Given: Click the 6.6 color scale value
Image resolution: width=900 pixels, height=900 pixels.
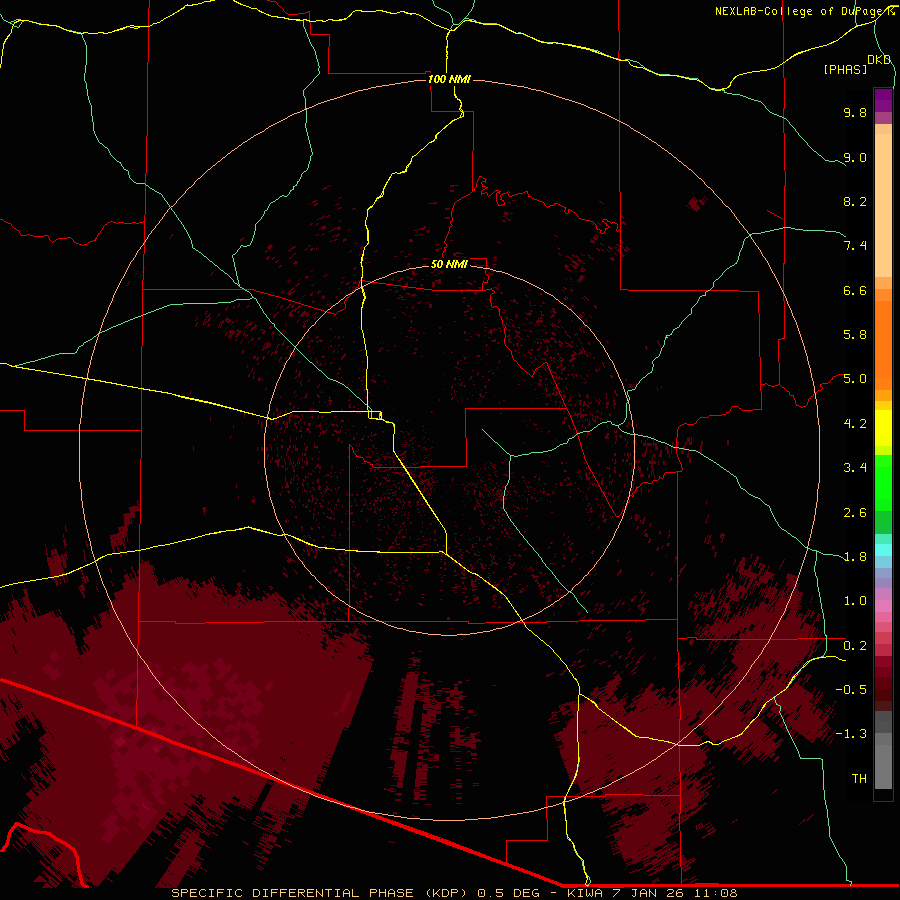Looking at the screenshot, I should click(x=855, y=290).
